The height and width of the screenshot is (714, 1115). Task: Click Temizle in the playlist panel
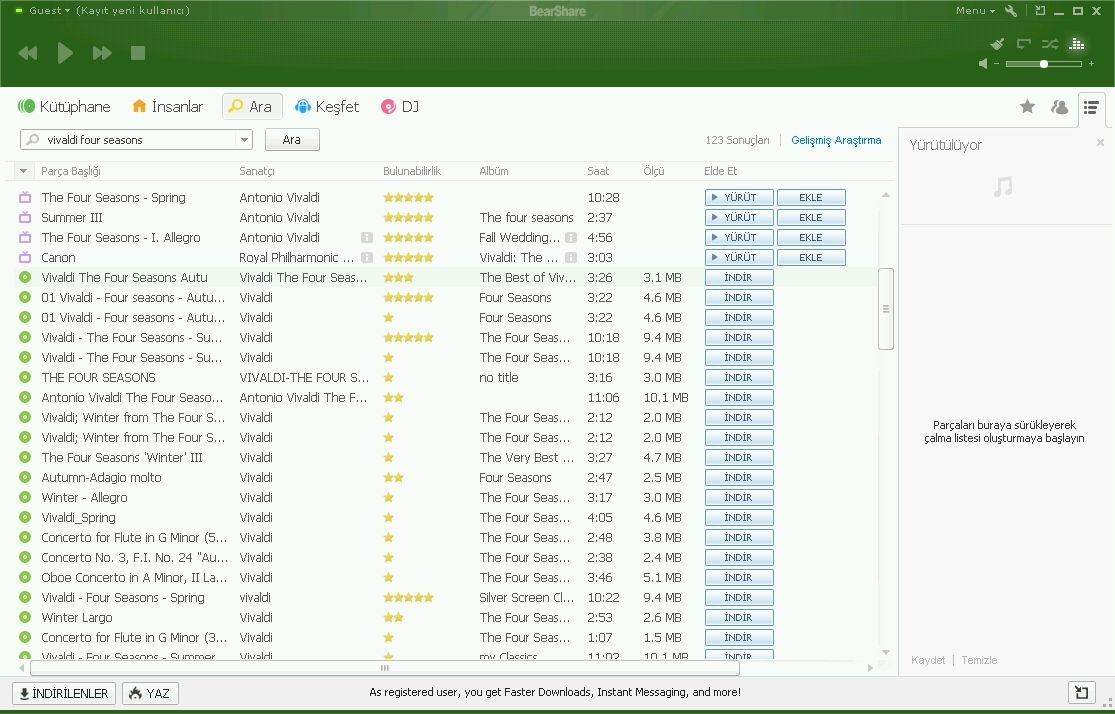[x=979, y=661]
